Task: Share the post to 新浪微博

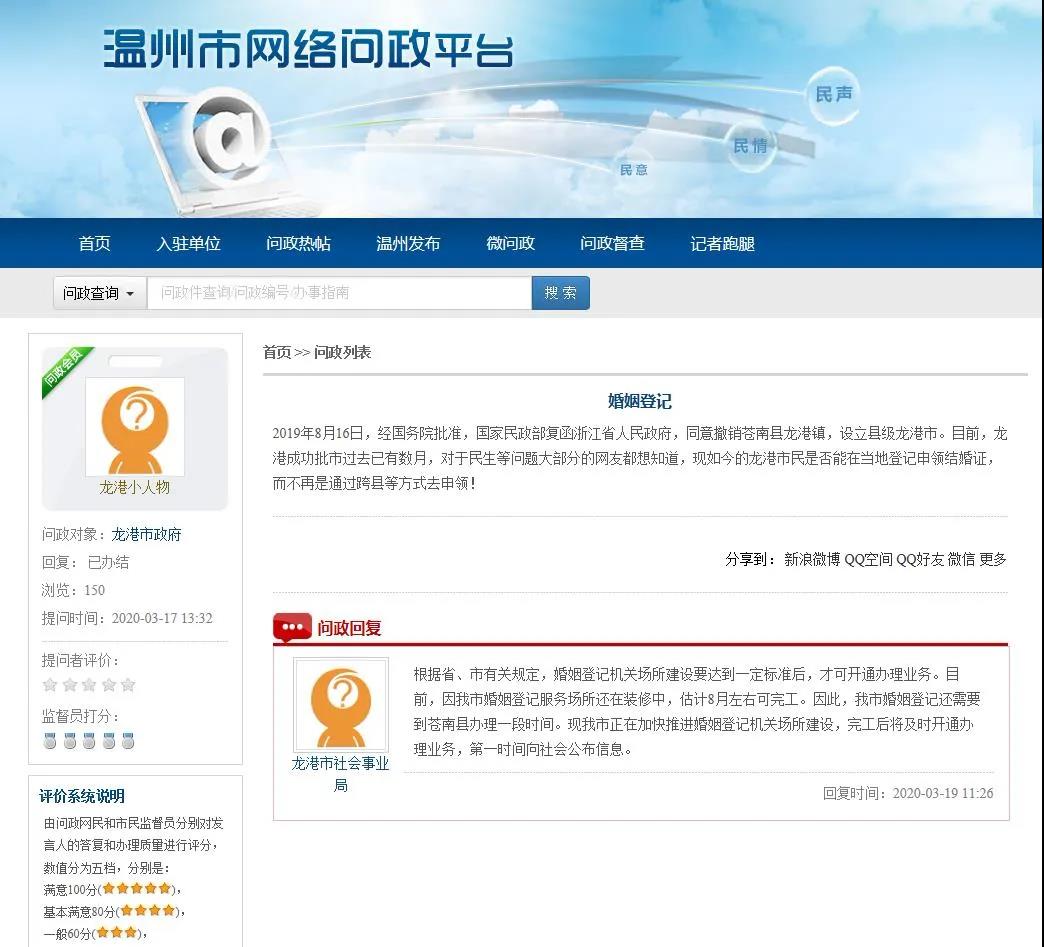Action: coord(811,559)
